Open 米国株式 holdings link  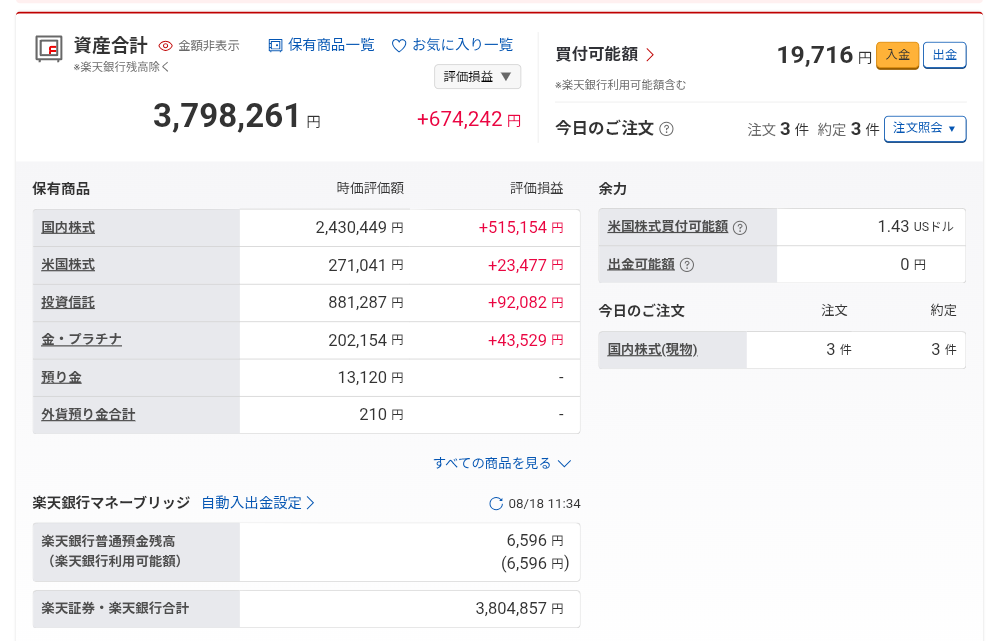pyautogui.click(x=68, y=265)
